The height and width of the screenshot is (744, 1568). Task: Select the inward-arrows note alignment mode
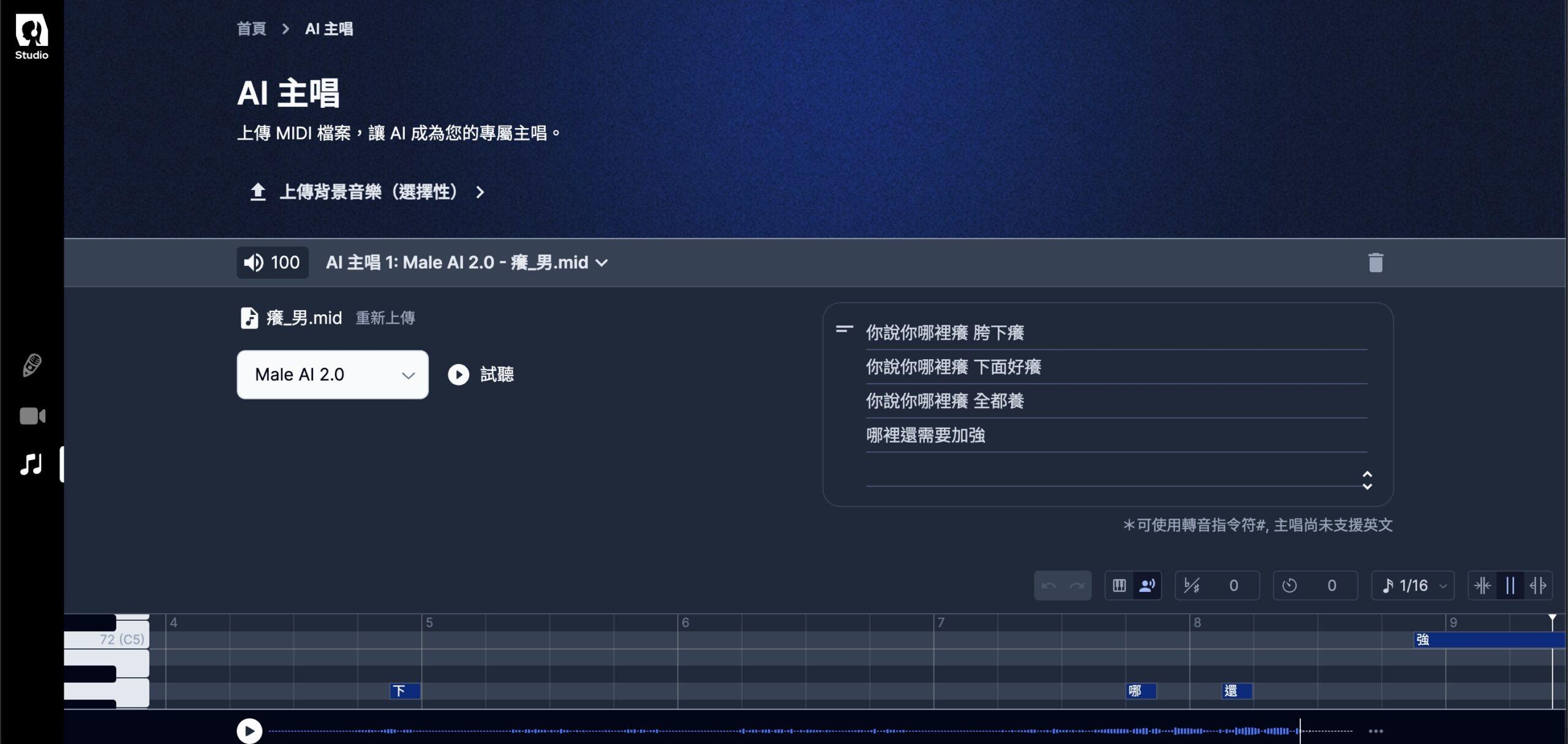[1482, 586]
